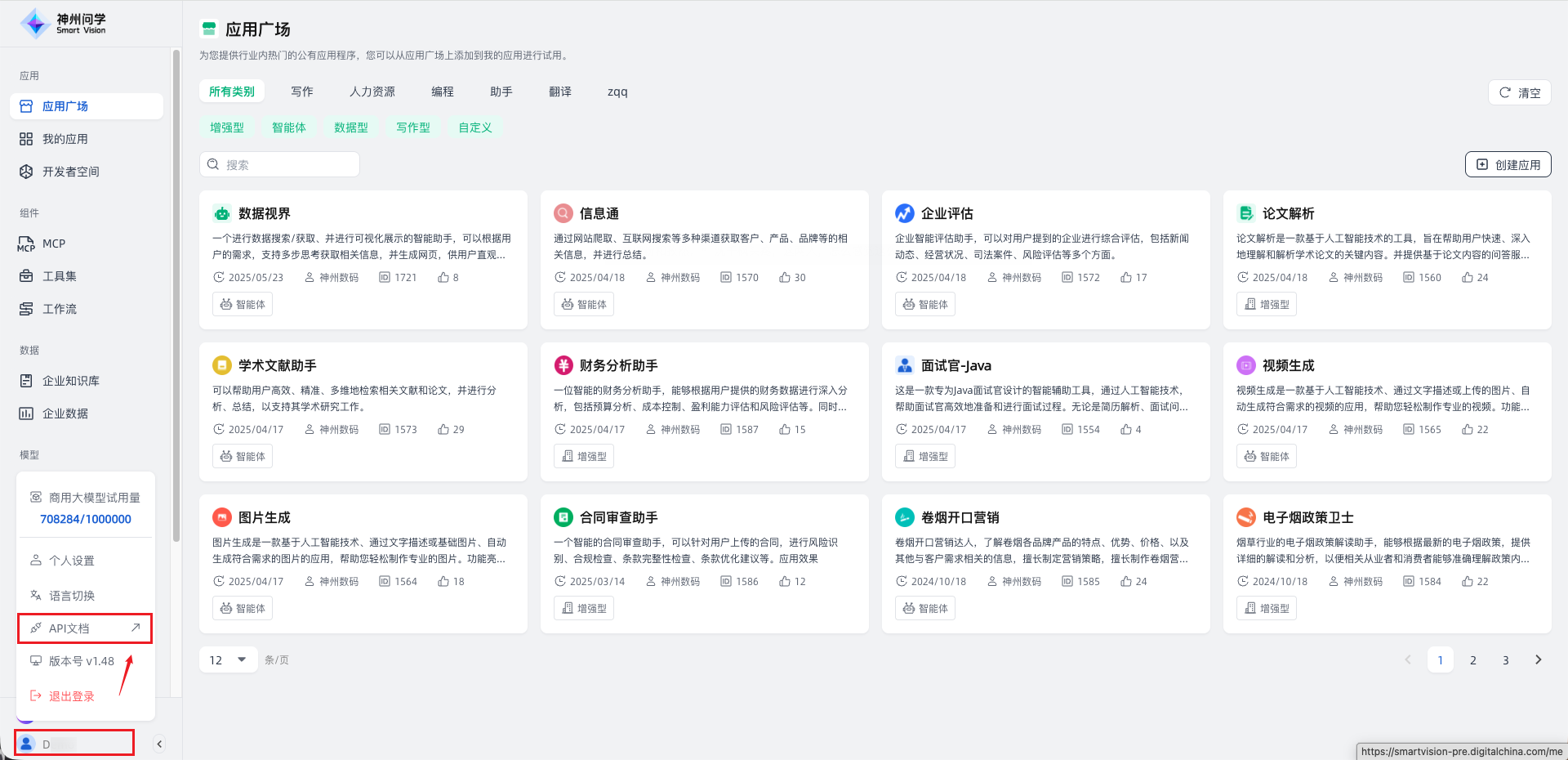The width and height of the screenshot is (1568, 760).
Task: Toggle the 增强型 type filter tag
Action: click(227, 127)
